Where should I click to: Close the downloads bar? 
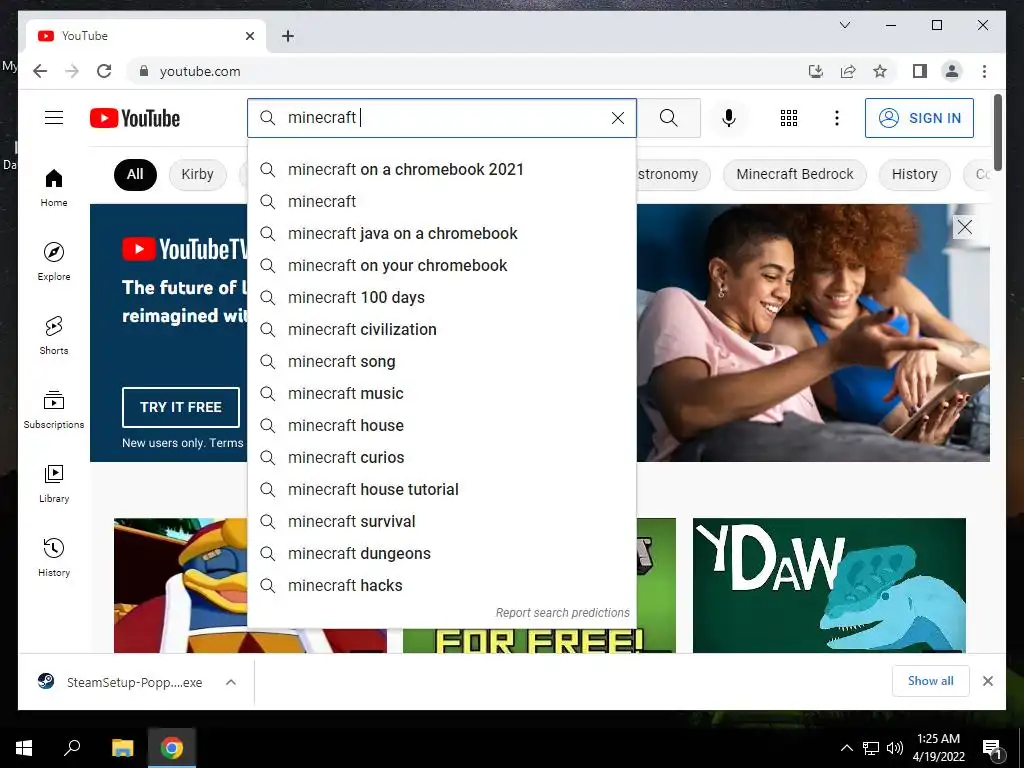pyautogui.click(x=987, y=681)
